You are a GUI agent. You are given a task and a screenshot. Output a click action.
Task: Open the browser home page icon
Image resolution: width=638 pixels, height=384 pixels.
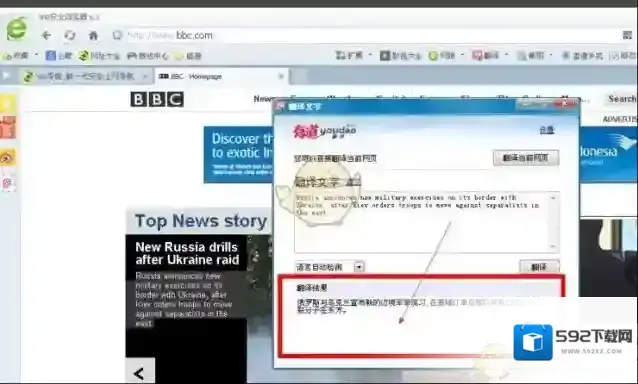coord(93,35)
